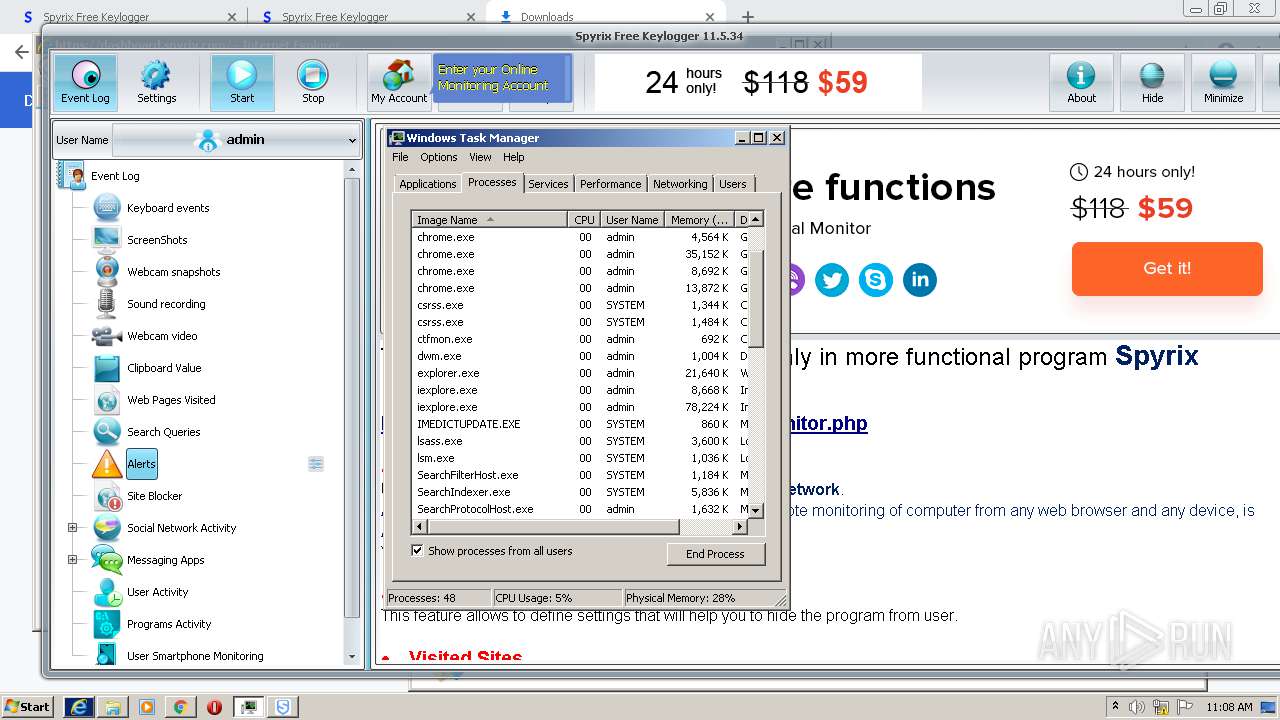Expand Social Network Activity node
This screenshot has height=720, width=1280.
click(72, 528)
